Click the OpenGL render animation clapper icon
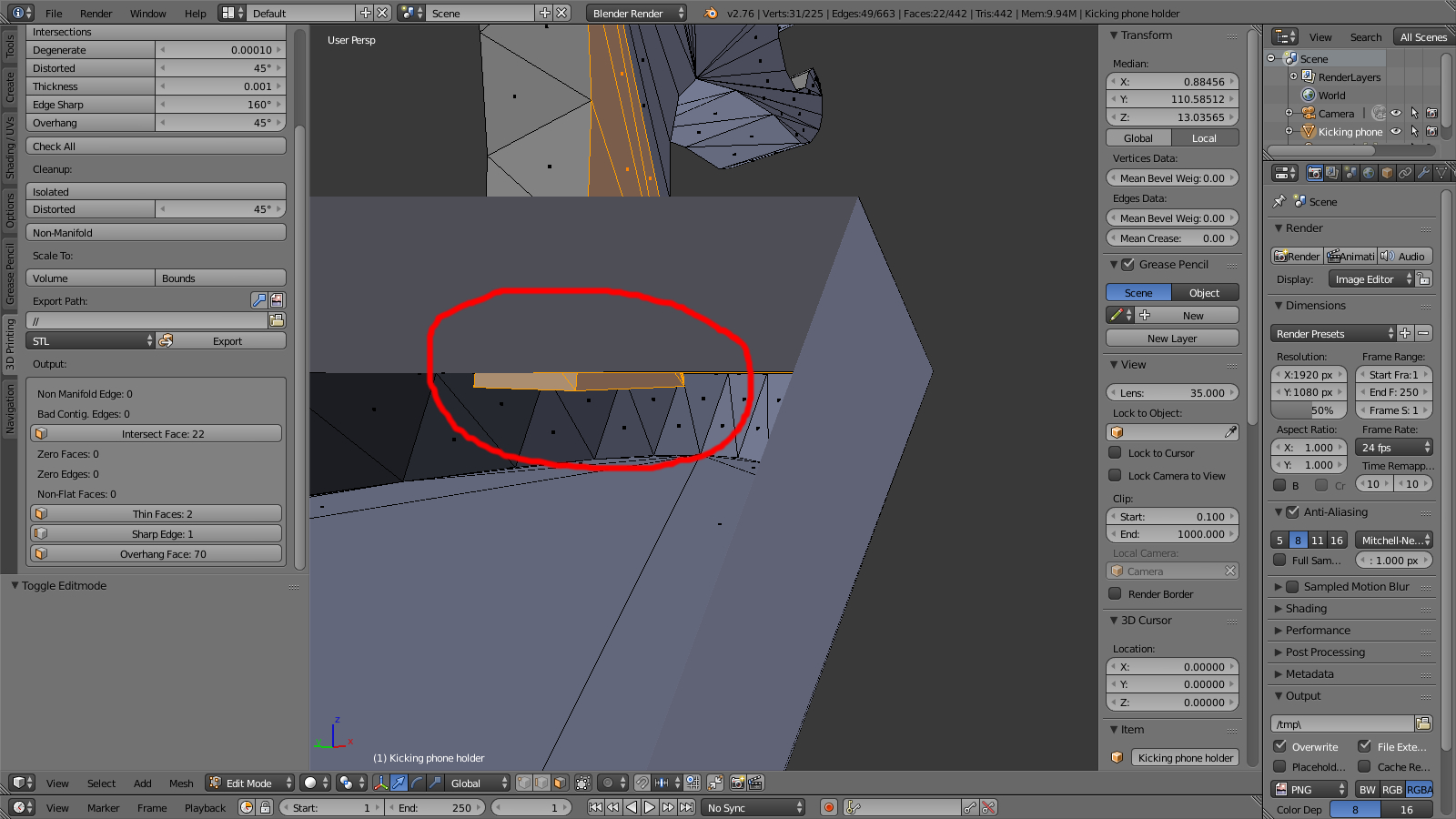The image size is (1456, 819). point(755,783)
